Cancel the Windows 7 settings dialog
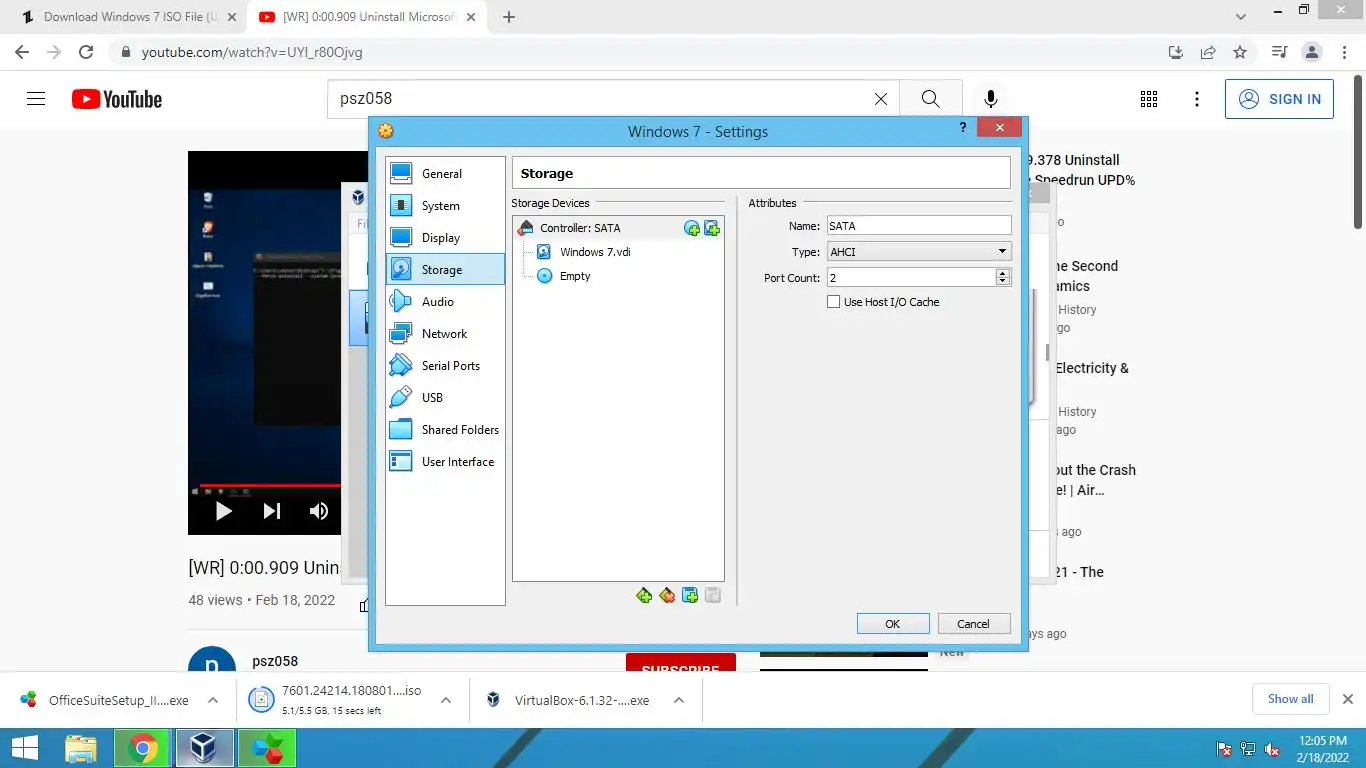 tap(973, 624)
